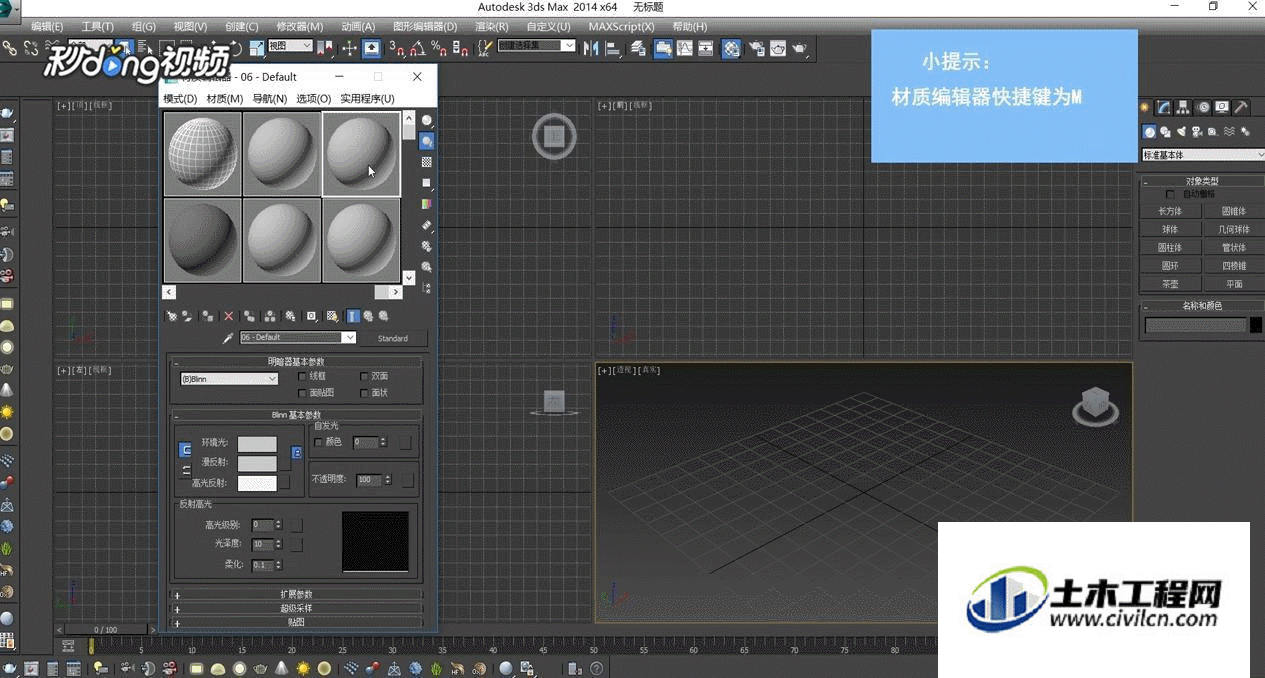Check the 颜色 self-illumination color checkbox
1265x678 pixels.
point(319,441)
